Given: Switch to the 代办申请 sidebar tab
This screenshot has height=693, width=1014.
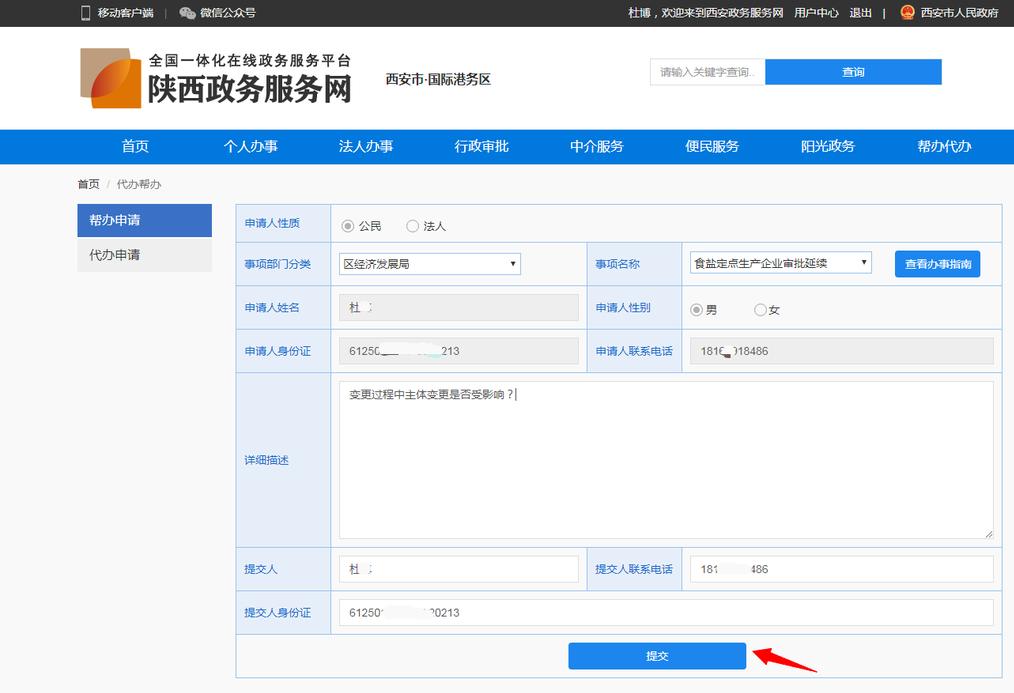Looking at the screenshot, I should 144,254.
